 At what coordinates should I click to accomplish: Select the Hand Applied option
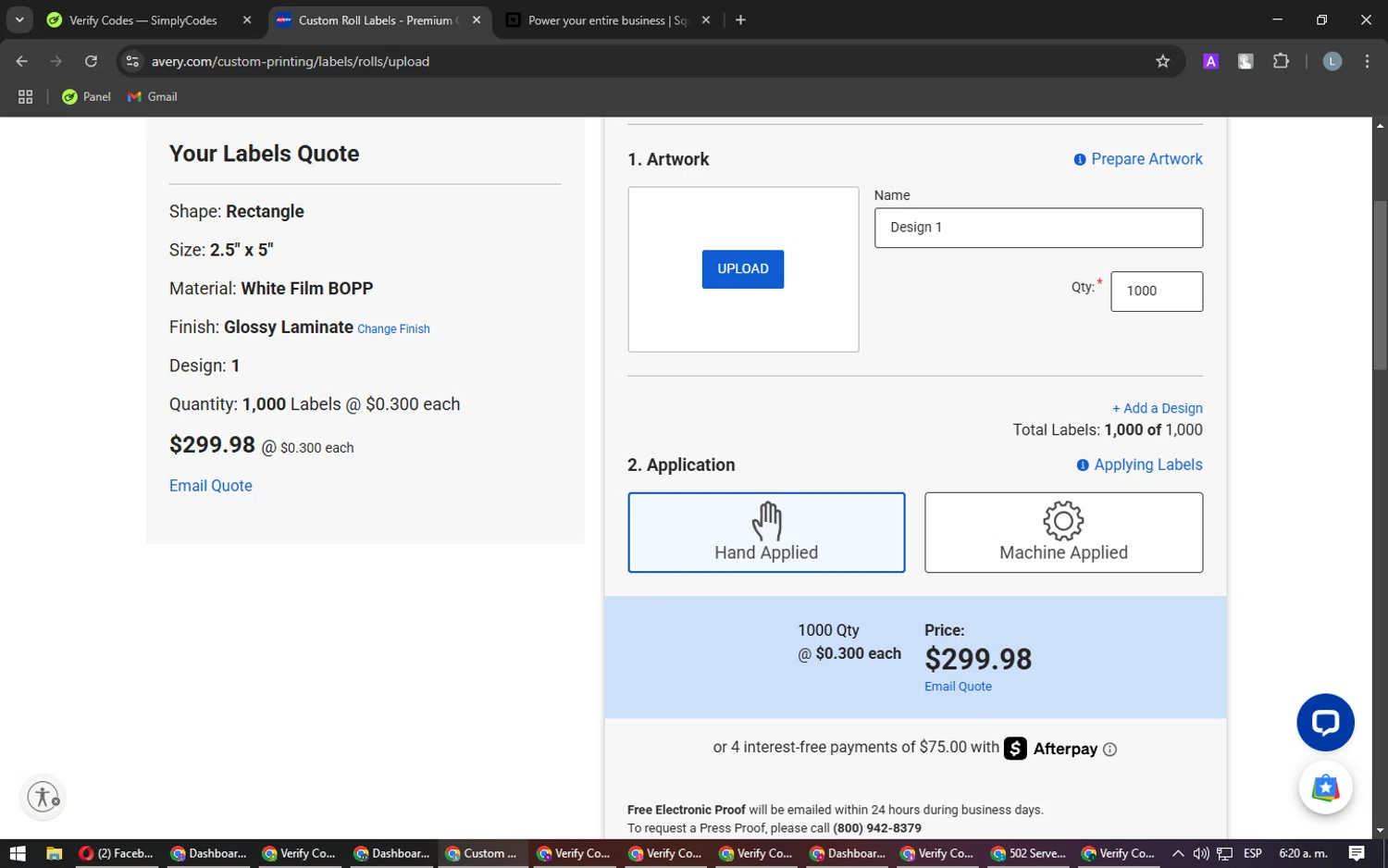point(766,532)
